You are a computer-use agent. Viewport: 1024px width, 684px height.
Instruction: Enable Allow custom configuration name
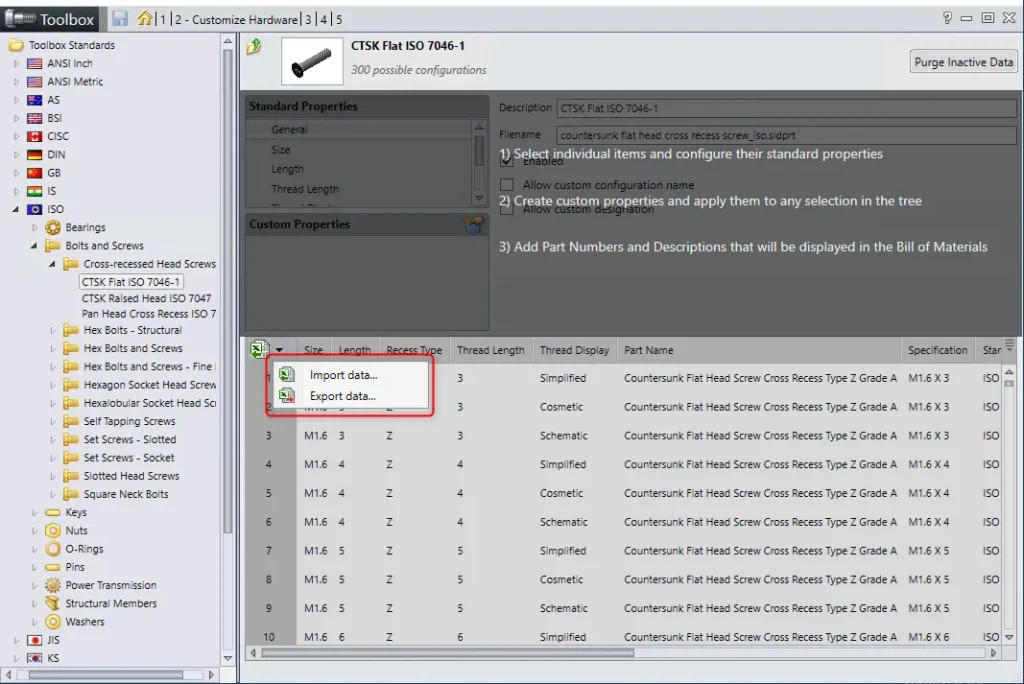(x=506, y=185)
